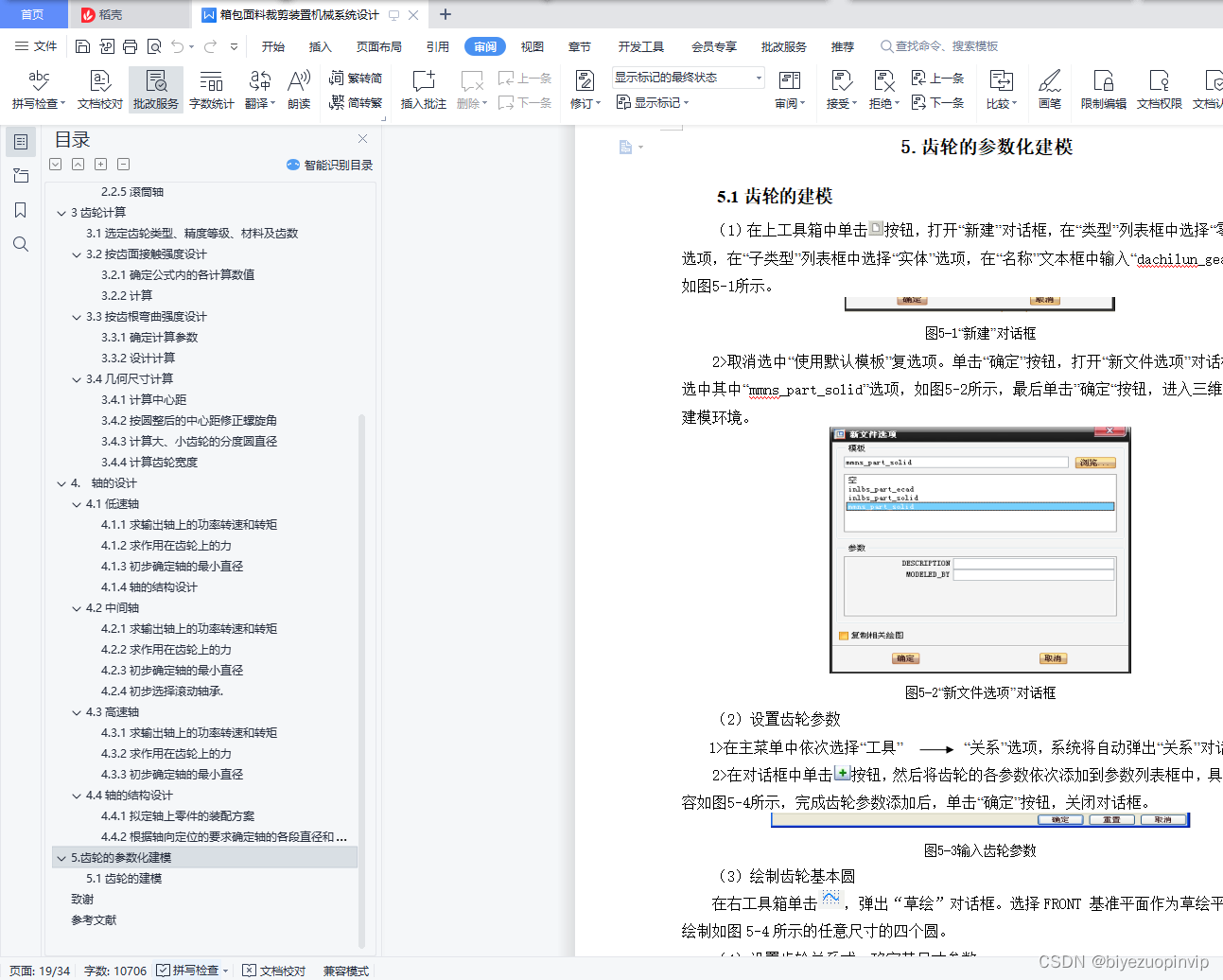The image size is (1223, 980).
Task: Click collapse-all minus icon in 目录 panel
Action: tap(123, 165)
